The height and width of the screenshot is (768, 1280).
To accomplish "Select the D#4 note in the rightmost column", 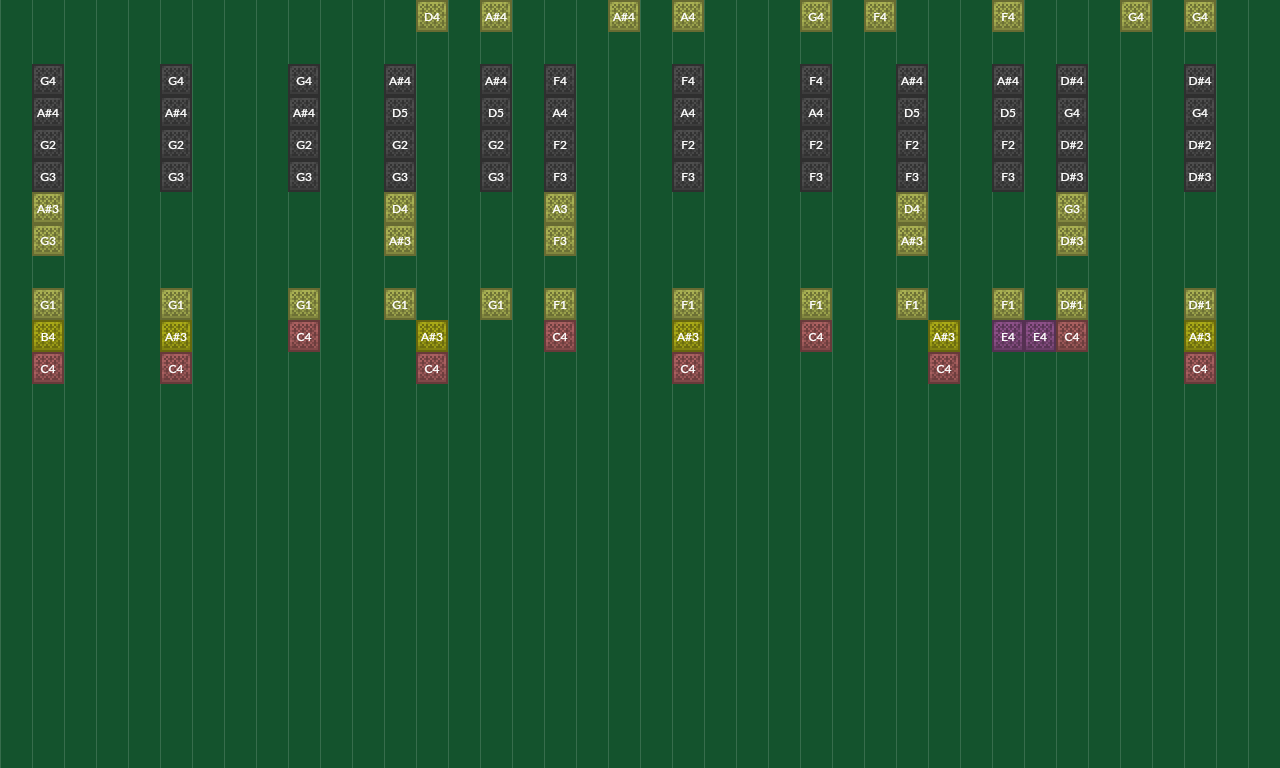I will pyautogui.click(x=1200, y=80).
